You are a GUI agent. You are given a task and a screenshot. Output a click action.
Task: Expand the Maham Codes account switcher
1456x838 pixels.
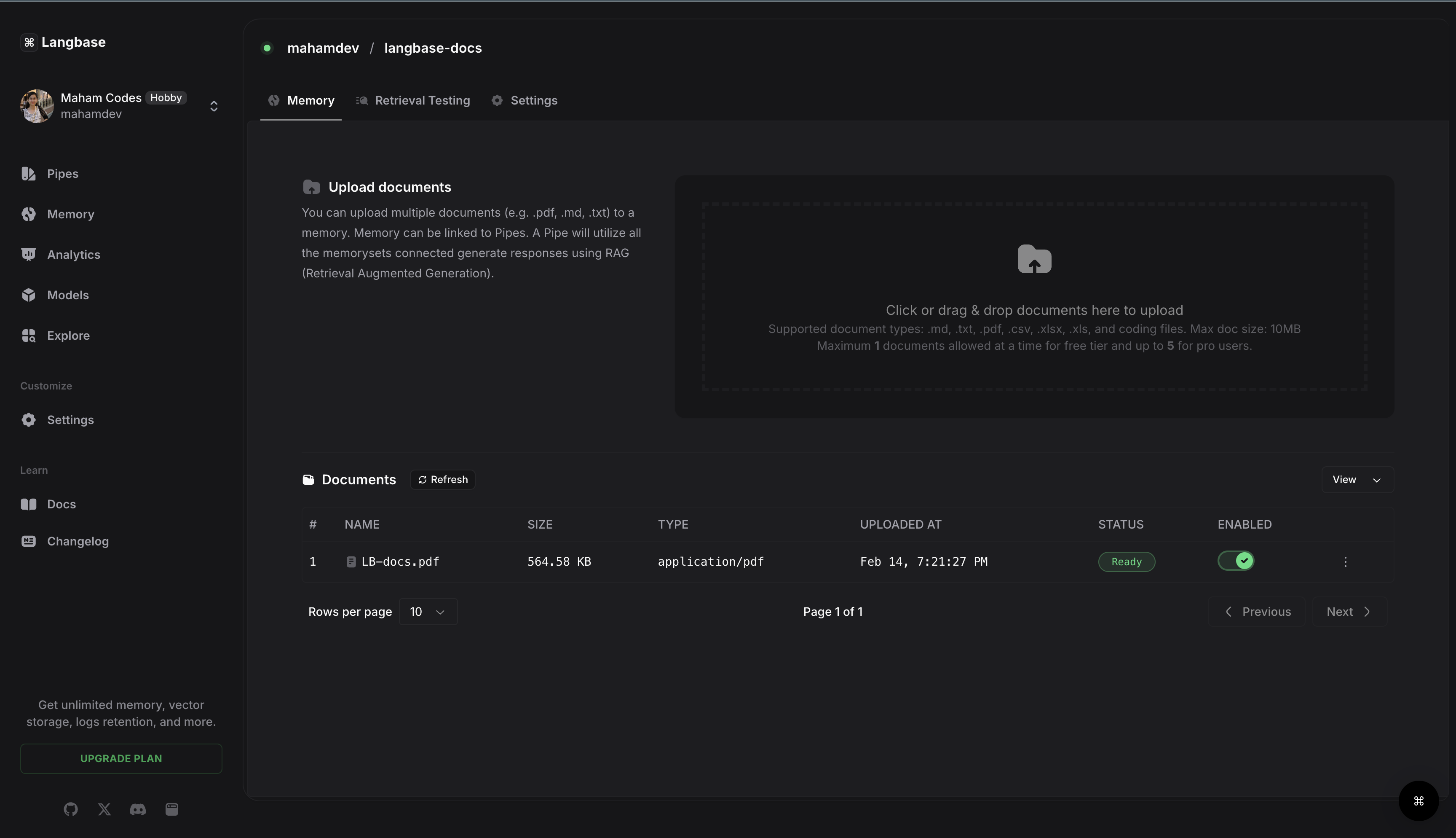tap(213, 107)
